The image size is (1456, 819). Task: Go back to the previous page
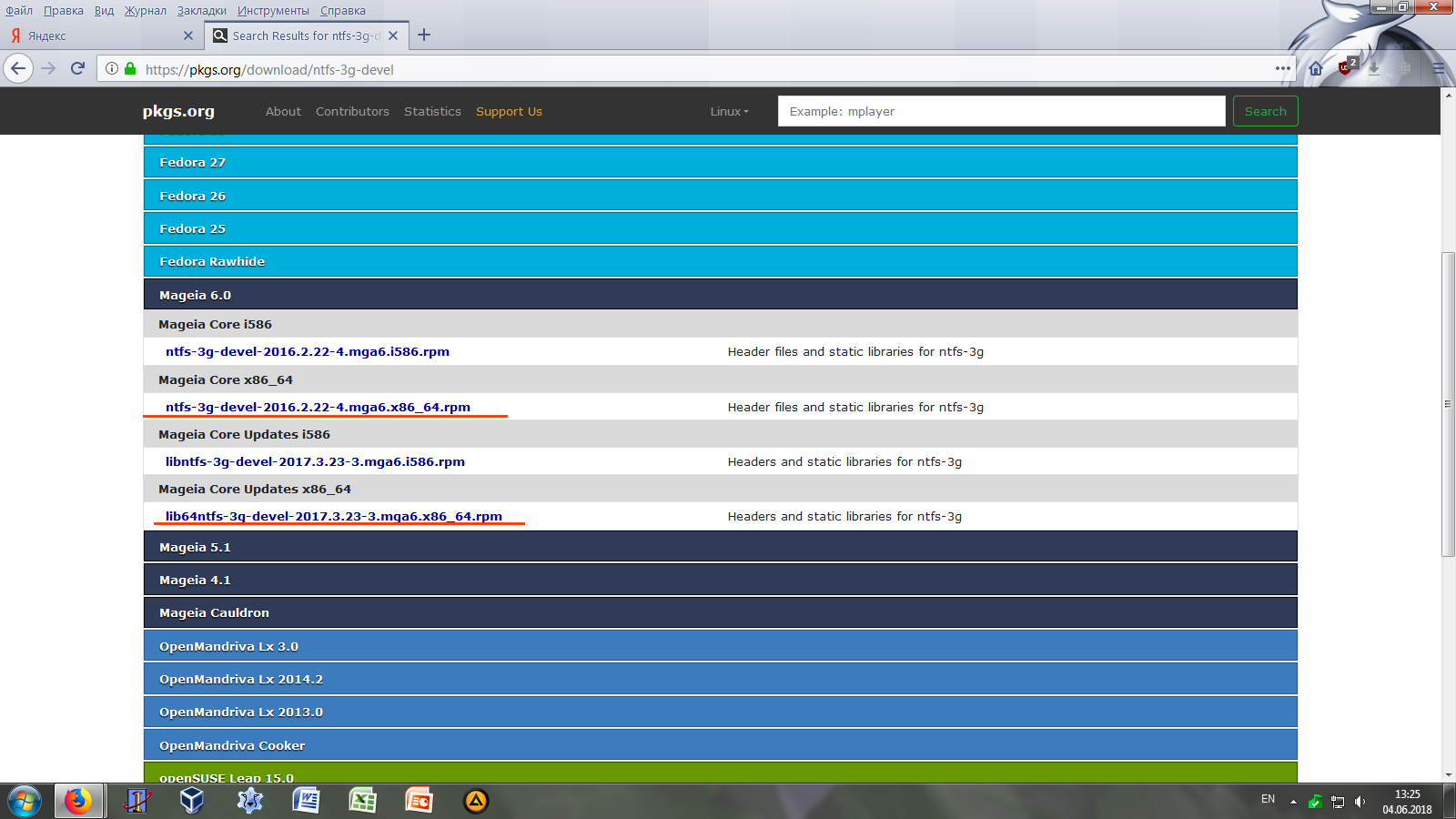[x=18, y=68]
